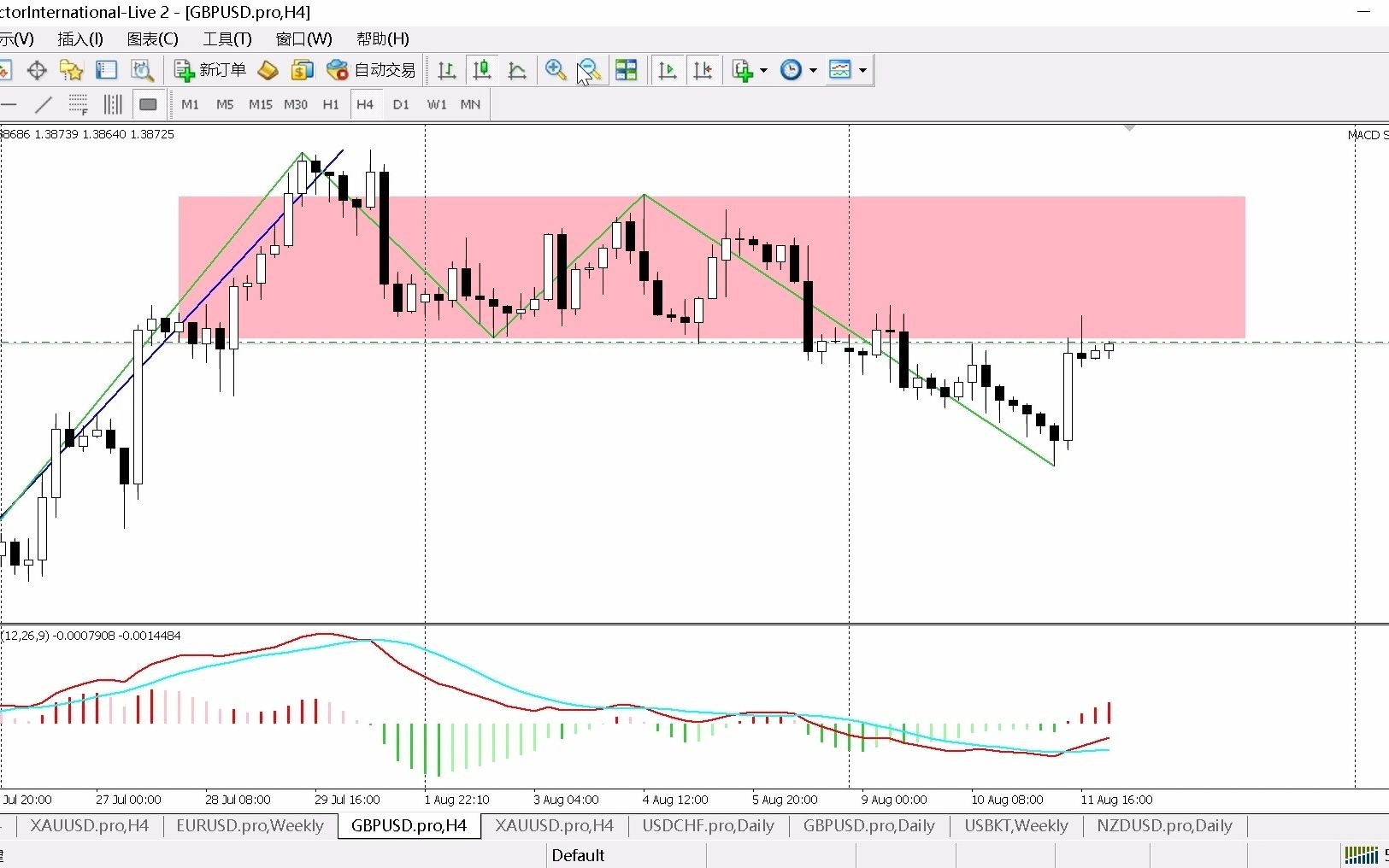Open XAUUSD.pro,H4 tab before EURUSD.pro,Weekly
This screenshot has width=1389, height=868.
coord(89,825)
